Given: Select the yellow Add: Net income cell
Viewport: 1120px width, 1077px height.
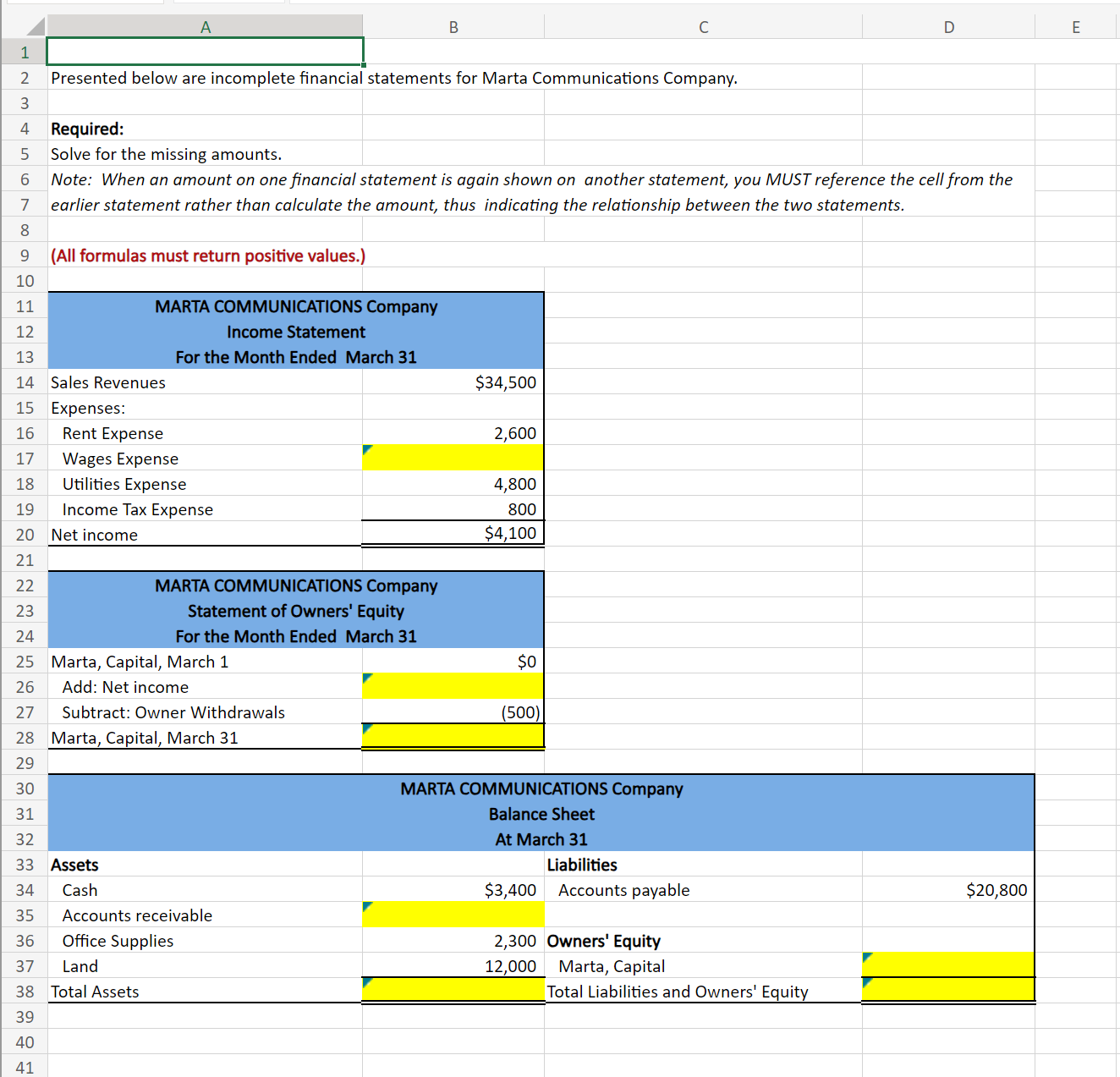Looking at the screenshot, I should [x=453, y=686].
